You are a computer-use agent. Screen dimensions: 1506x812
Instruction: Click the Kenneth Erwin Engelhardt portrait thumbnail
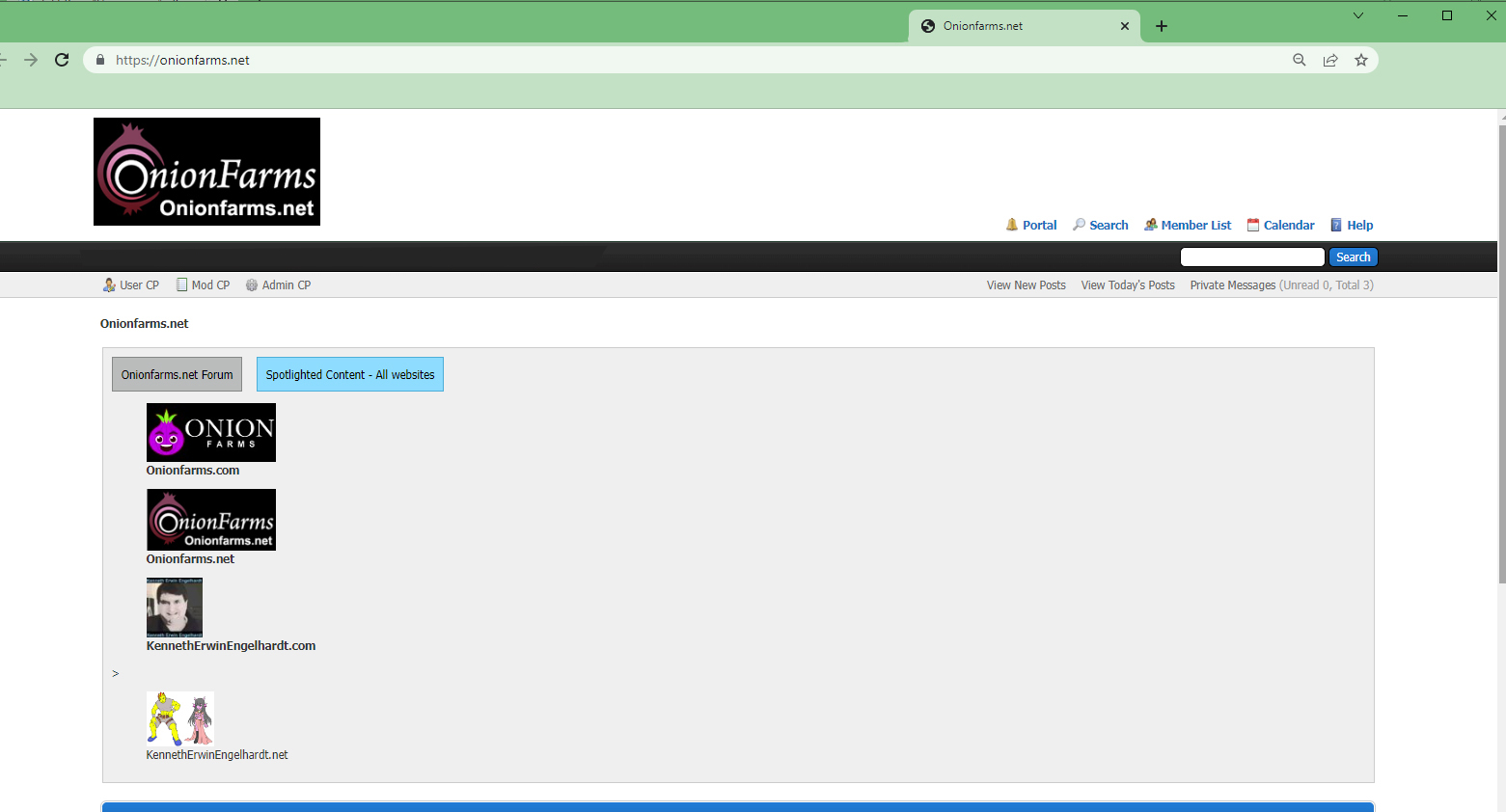(175, 608)
